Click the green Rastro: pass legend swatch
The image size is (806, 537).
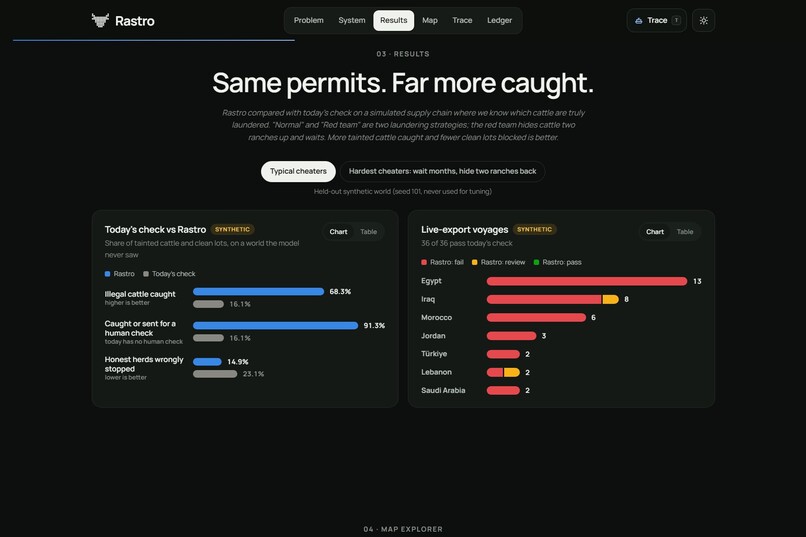click(x=536, y=262)
